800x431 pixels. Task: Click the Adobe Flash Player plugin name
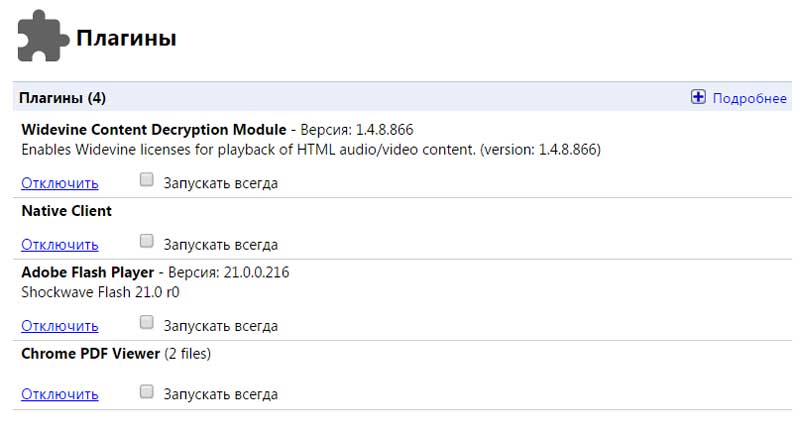coord(87,272)
